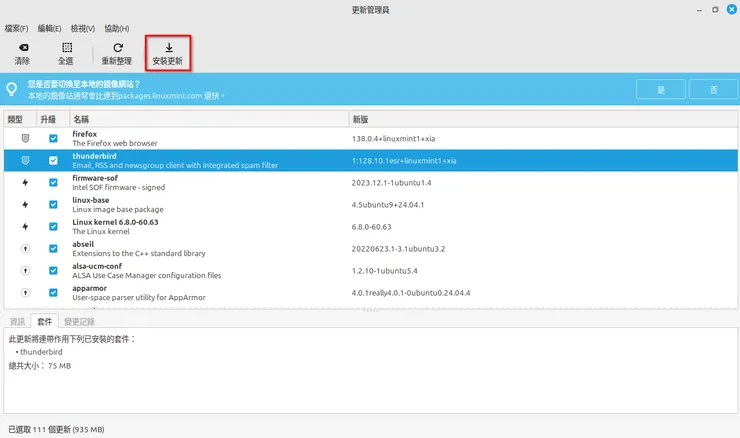The width and height of the screenshot is (740, 438).
Task: Click 安裝更新 (Install updates) download icon
Action: pyautogui.click(x=168, y=47)
